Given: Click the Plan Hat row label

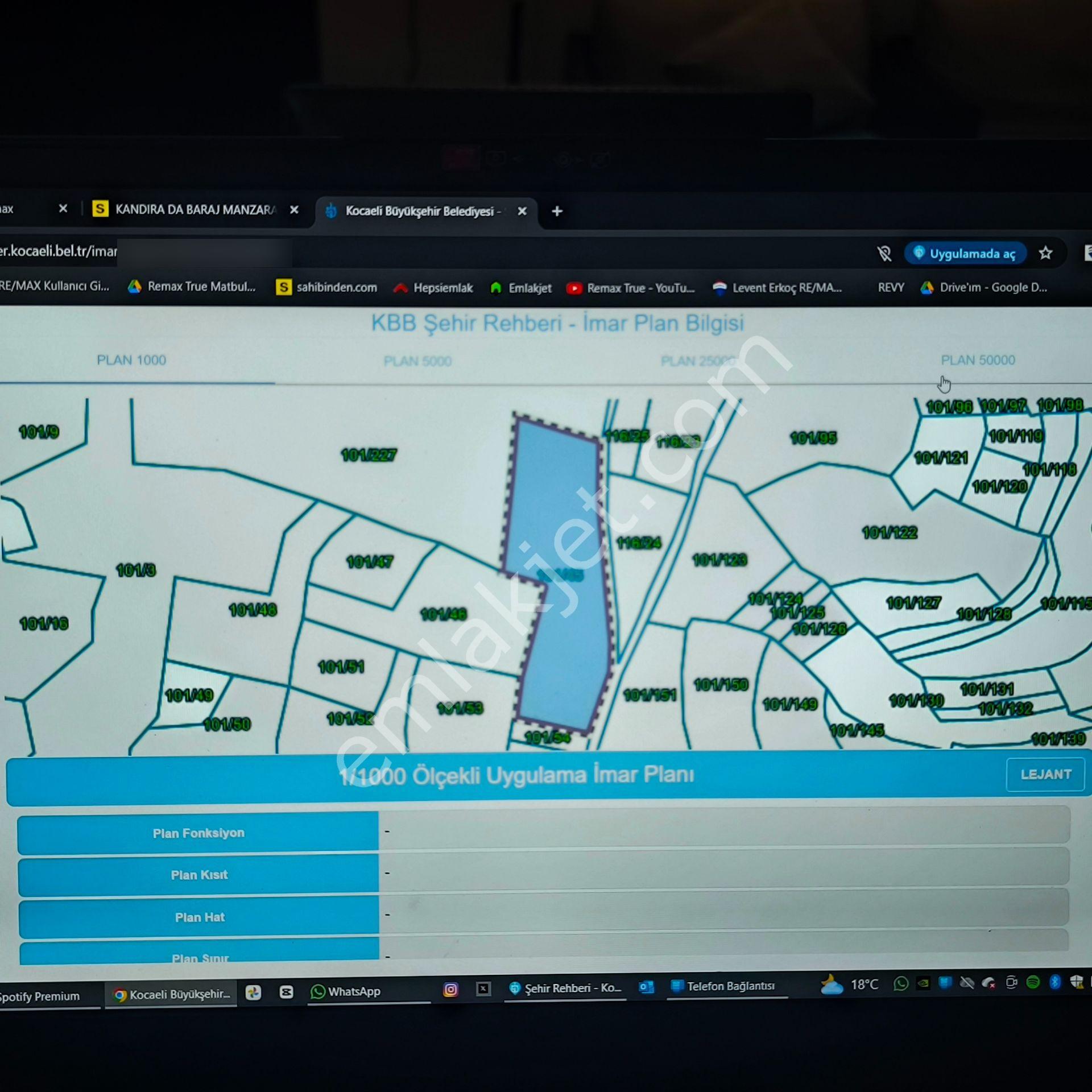Looking at the screenshot, I should [x=200, y=917].
